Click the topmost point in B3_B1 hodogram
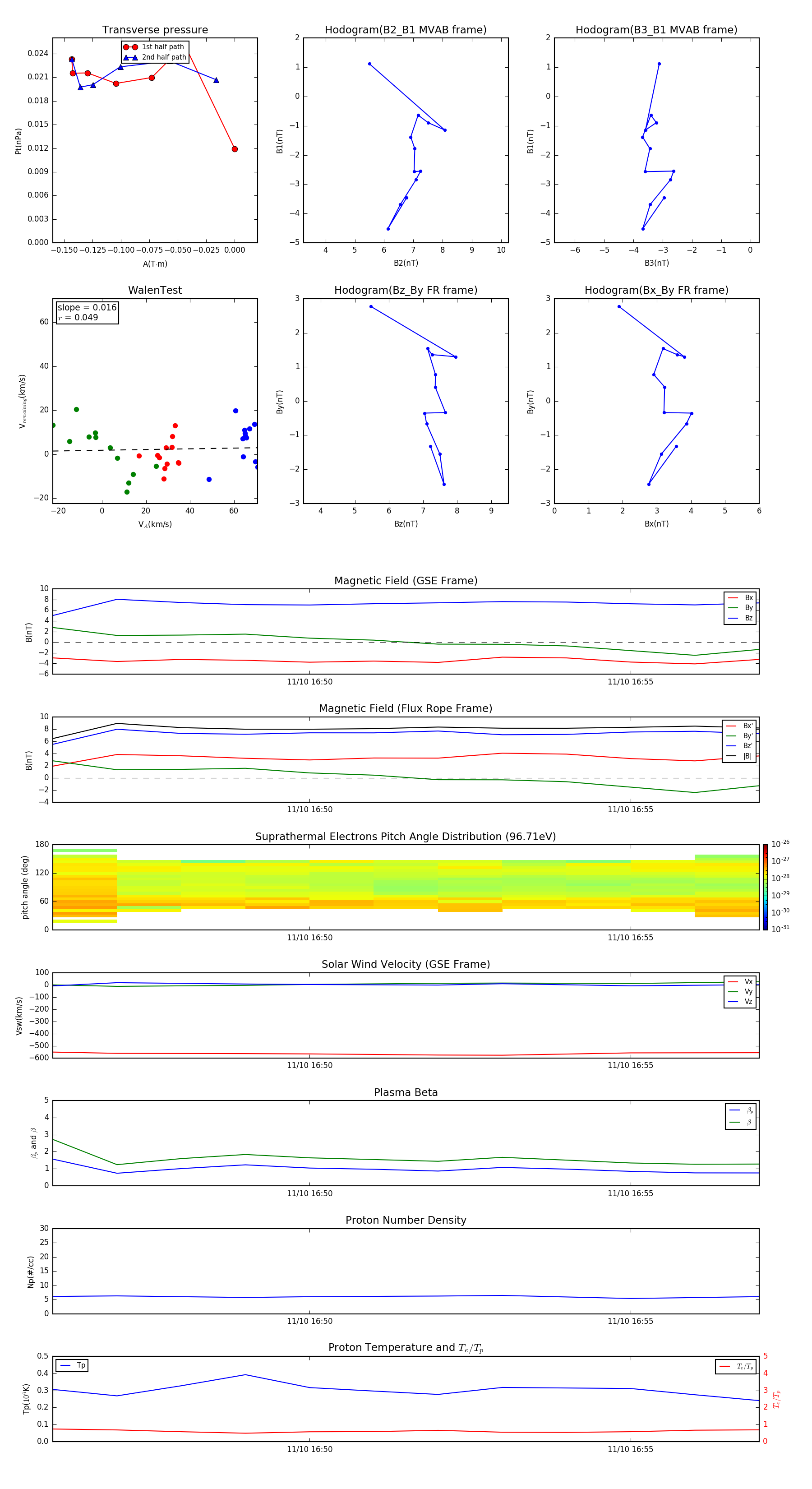 pos(659,64)
